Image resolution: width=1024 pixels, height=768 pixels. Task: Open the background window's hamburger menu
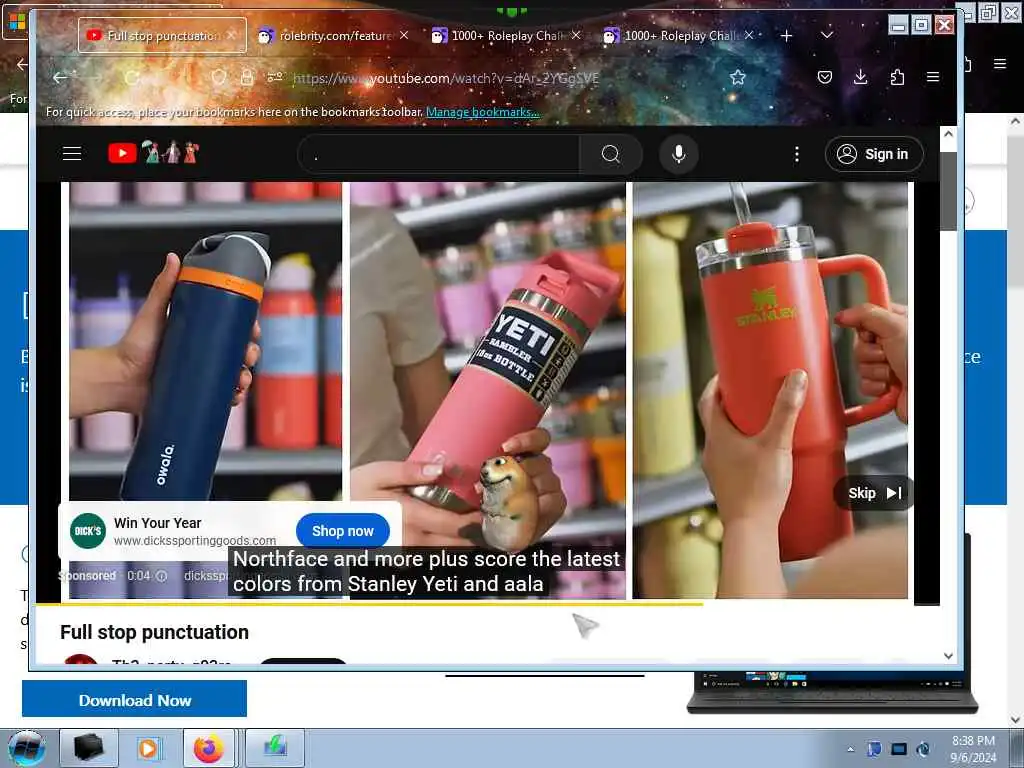(1000, 63)
